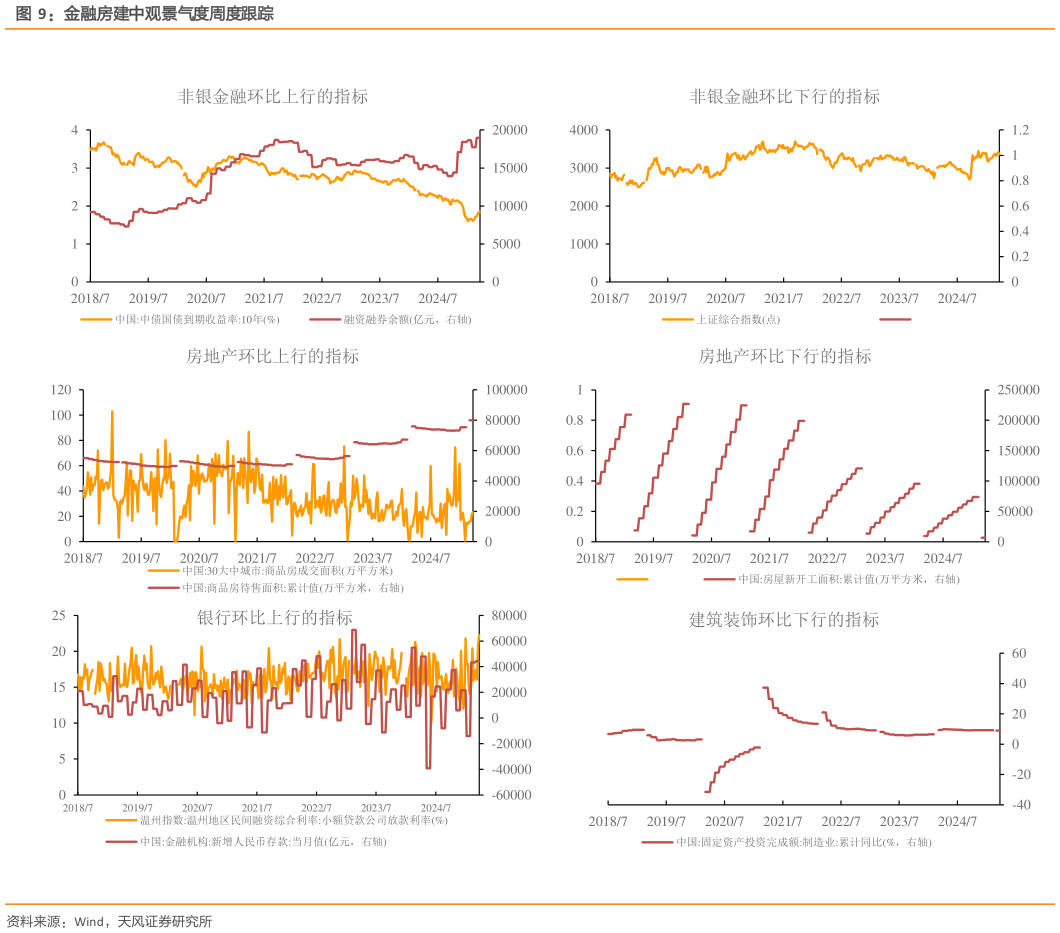
Task: Select the 房地产环比上行的指标 chart title
Action: 273,356
